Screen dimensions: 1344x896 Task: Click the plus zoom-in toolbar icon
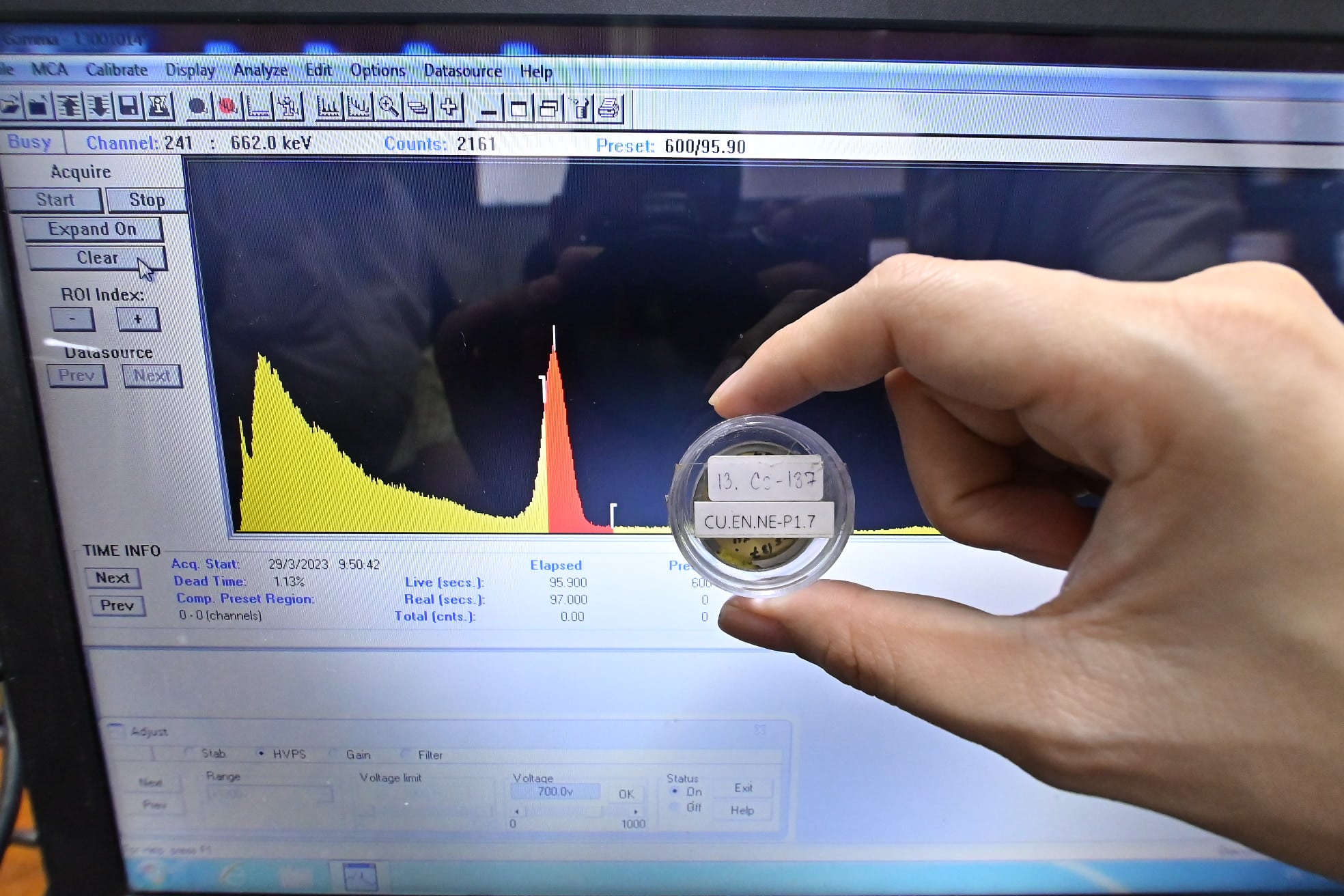coord(449,107)
